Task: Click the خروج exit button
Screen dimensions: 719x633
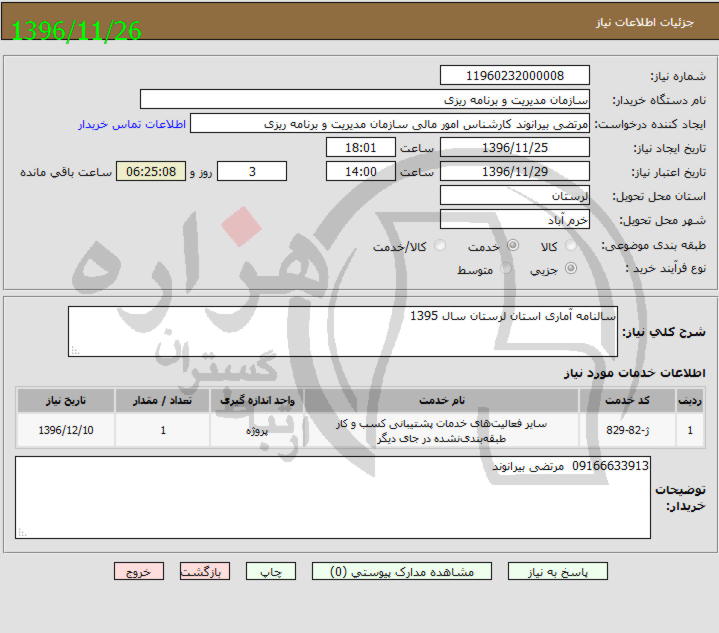Action: [138, 572]
